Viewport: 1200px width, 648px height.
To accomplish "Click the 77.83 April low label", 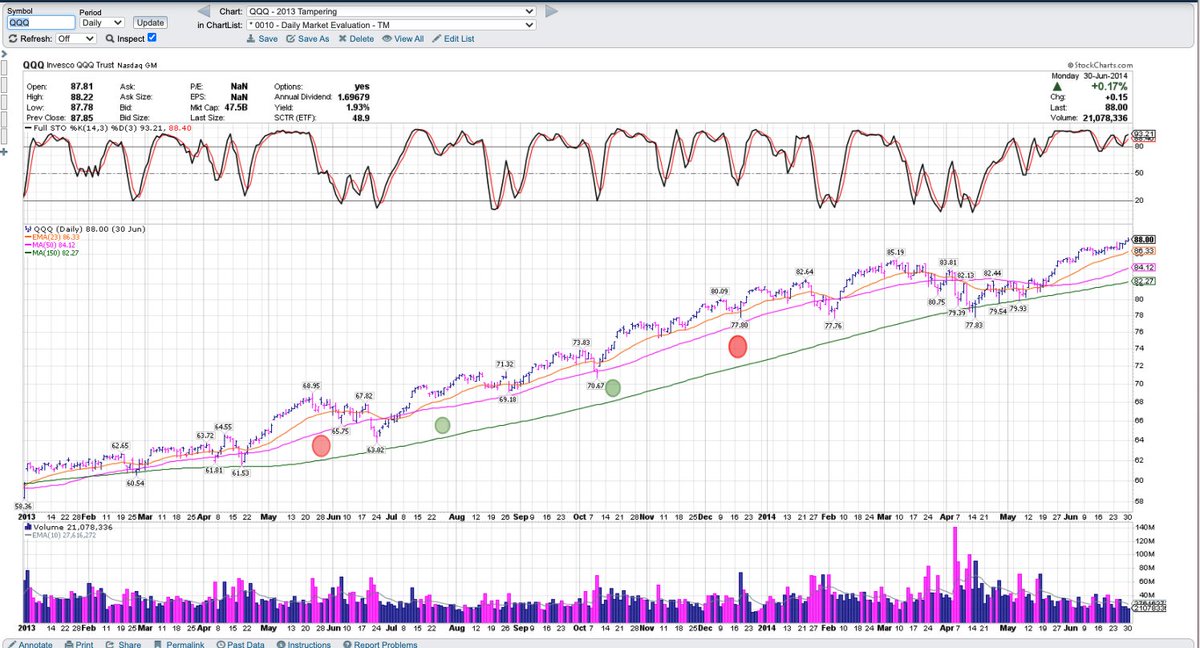I will coord(974,326).
